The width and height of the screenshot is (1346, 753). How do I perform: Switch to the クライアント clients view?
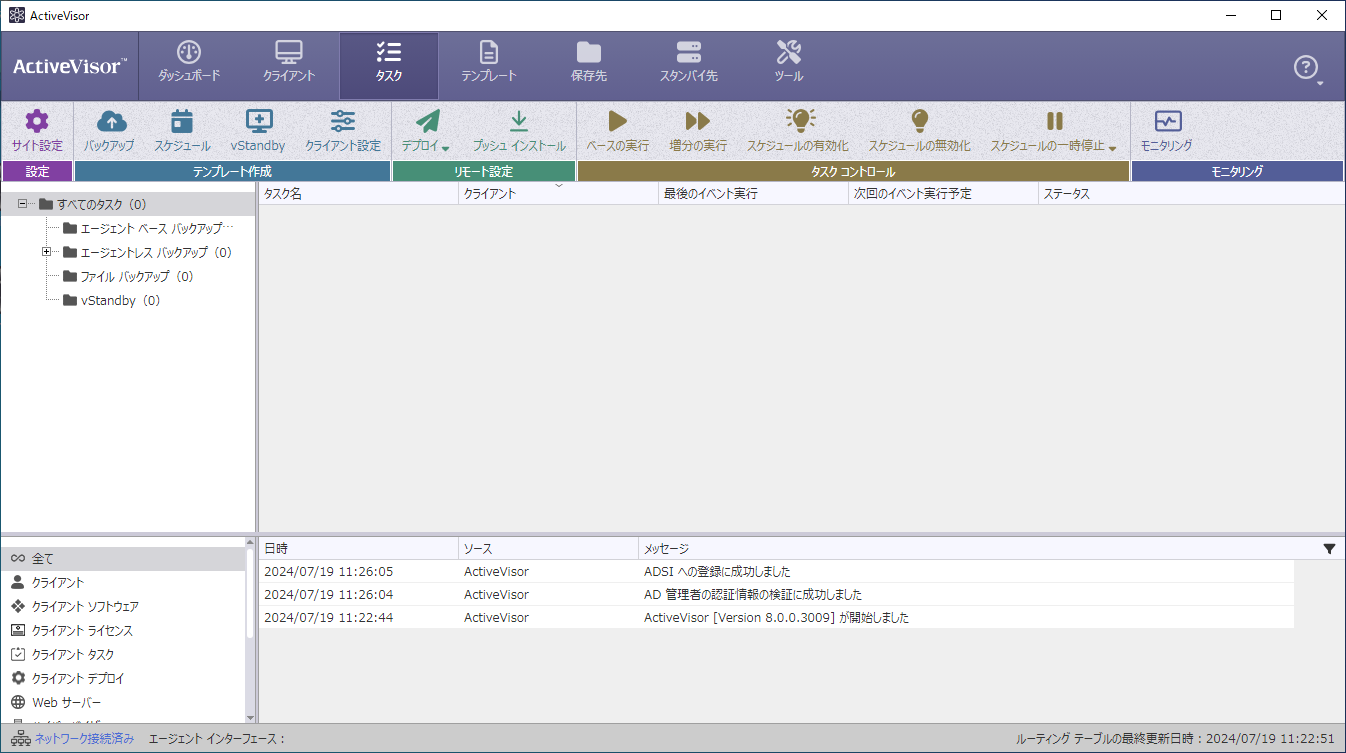(x=289, y=63)
